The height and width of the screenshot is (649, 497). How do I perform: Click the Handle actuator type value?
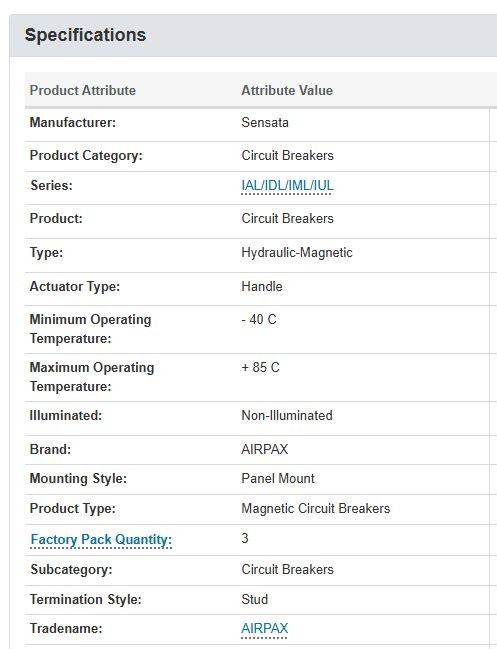pyautogui.click(x=262, y=286)
